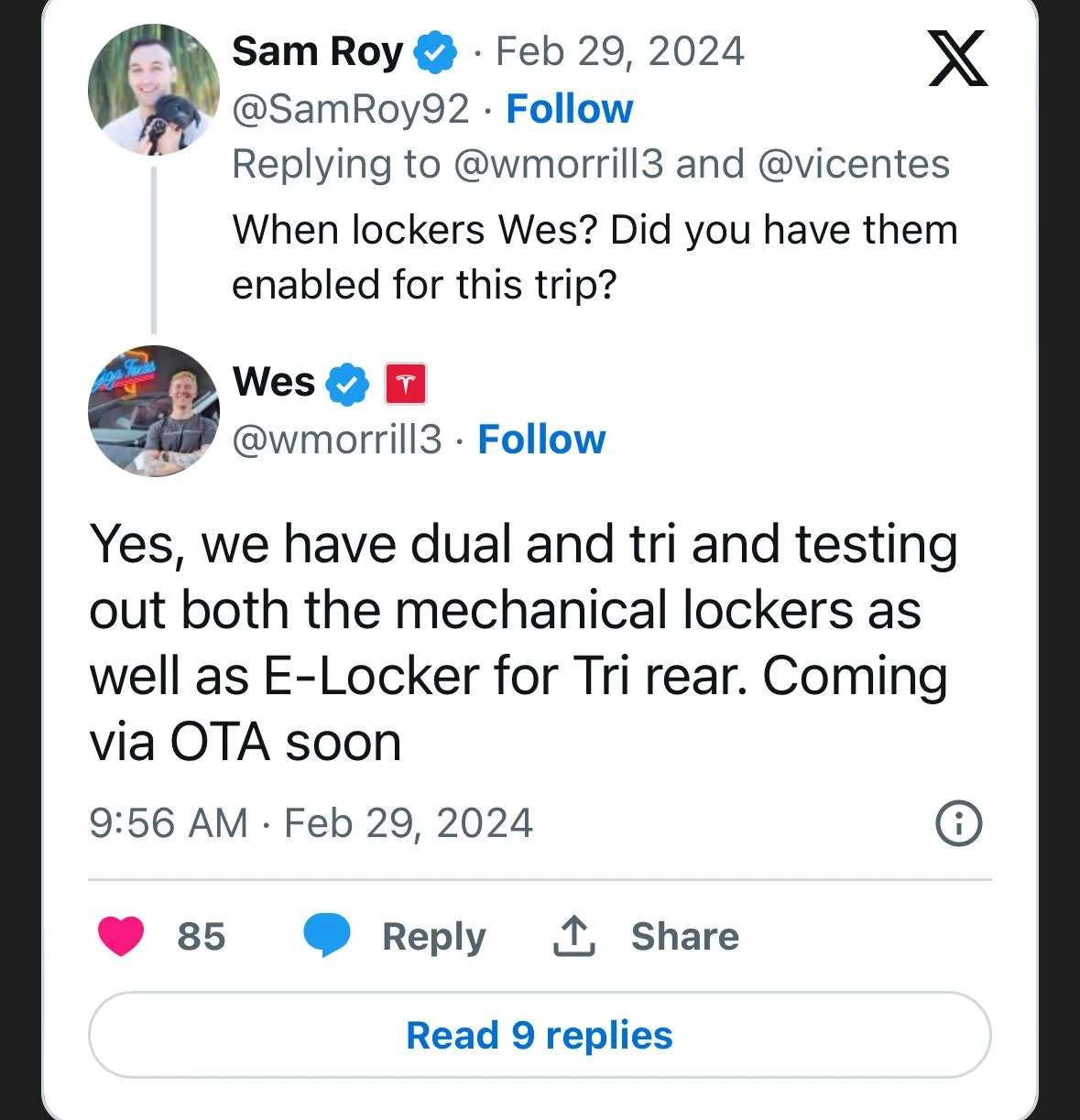This screenshot has height=1120, width=1080.
Task: Click the share upload arrow icon
Action: tap(574, 936)
